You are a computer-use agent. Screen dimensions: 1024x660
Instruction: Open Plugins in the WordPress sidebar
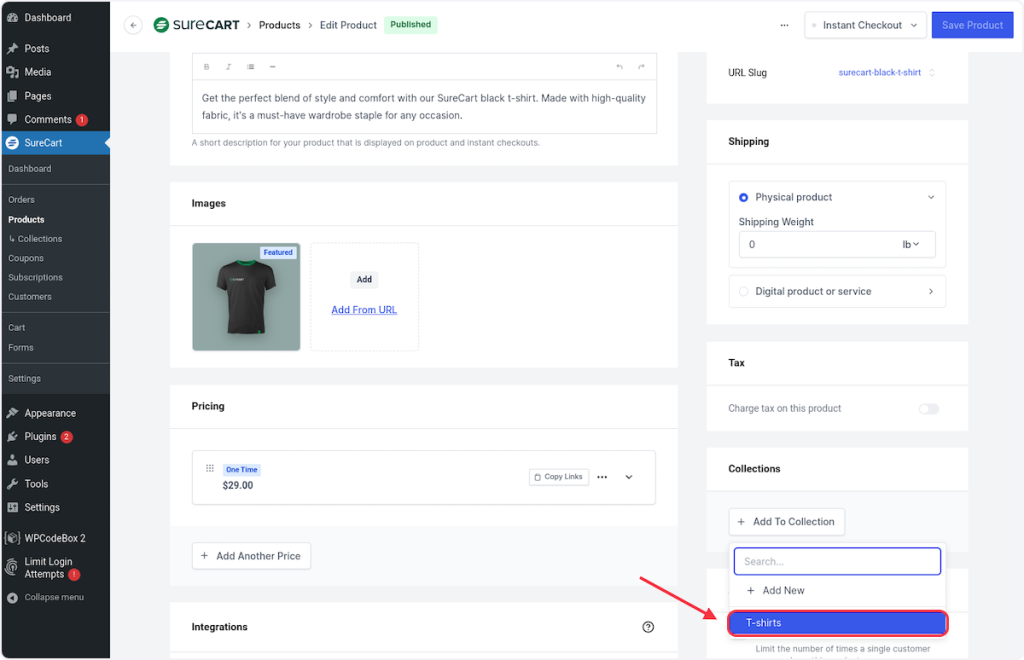40,437
